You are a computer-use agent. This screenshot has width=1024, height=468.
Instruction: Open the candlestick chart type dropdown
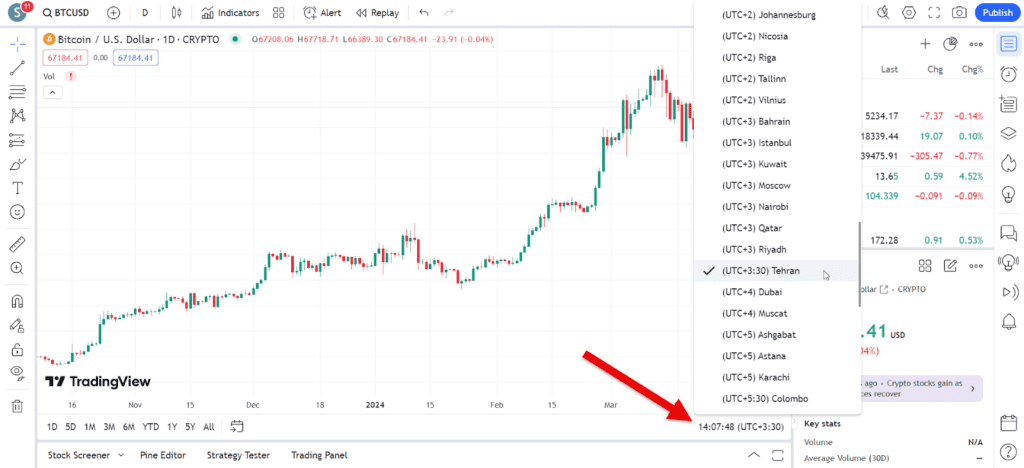tap(177, 13)
